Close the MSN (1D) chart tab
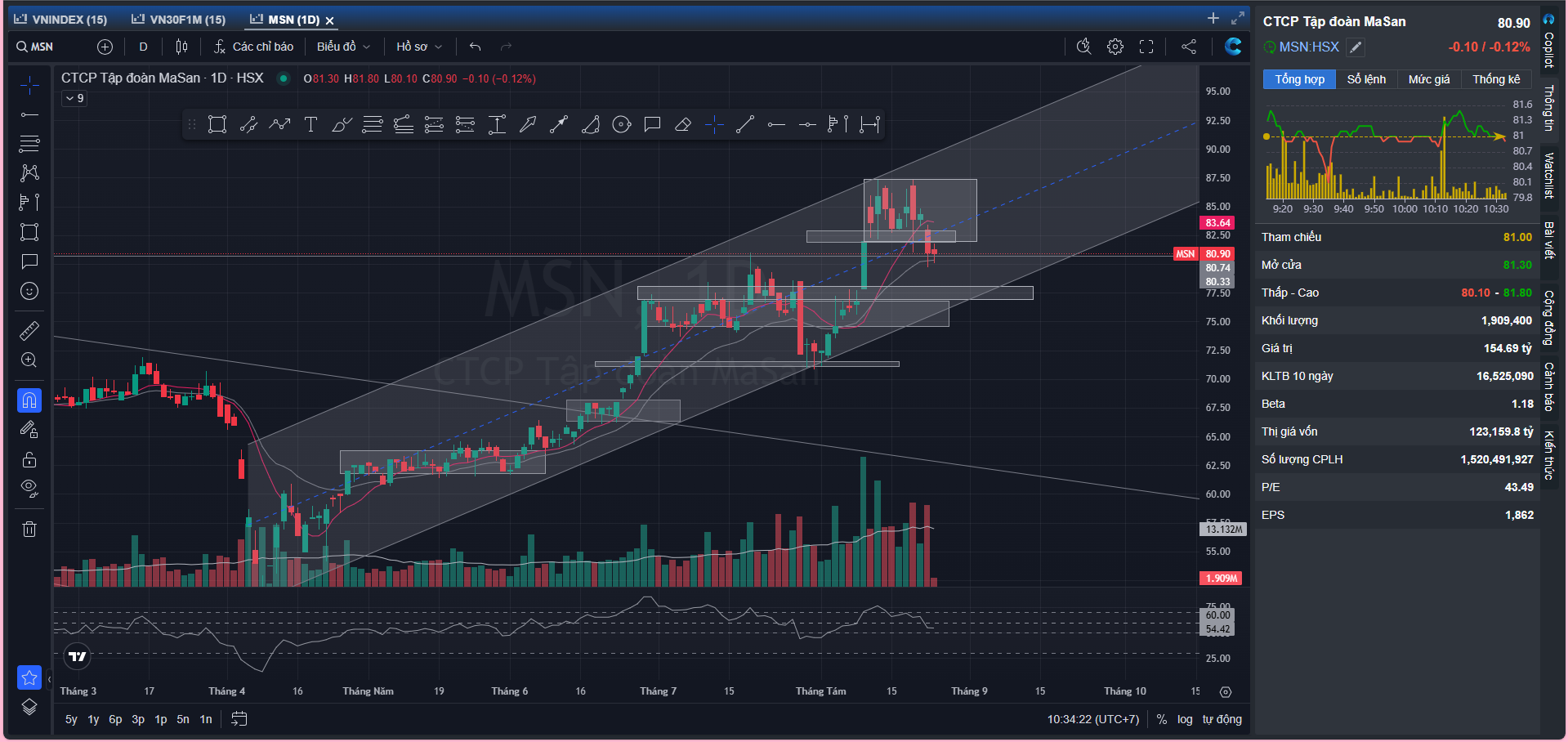This screenshot has height=742, width=1568. pos(330,20)
